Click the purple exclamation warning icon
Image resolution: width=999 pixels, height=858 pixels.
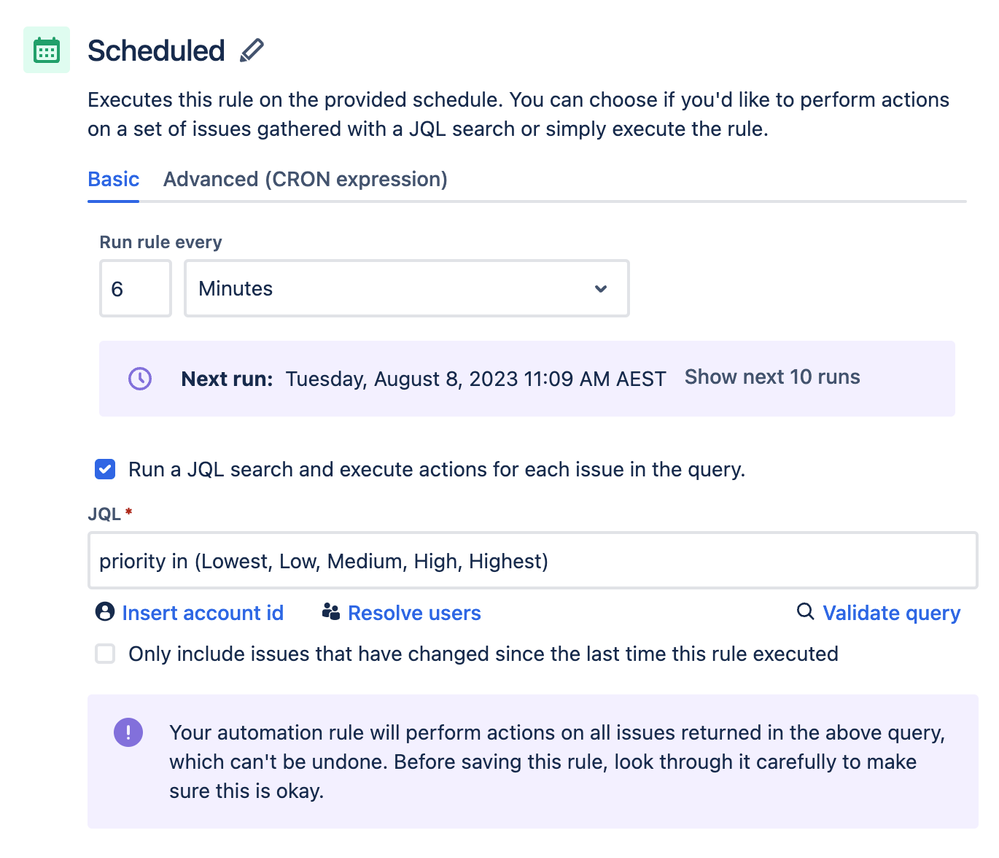(x=128, y=733)
